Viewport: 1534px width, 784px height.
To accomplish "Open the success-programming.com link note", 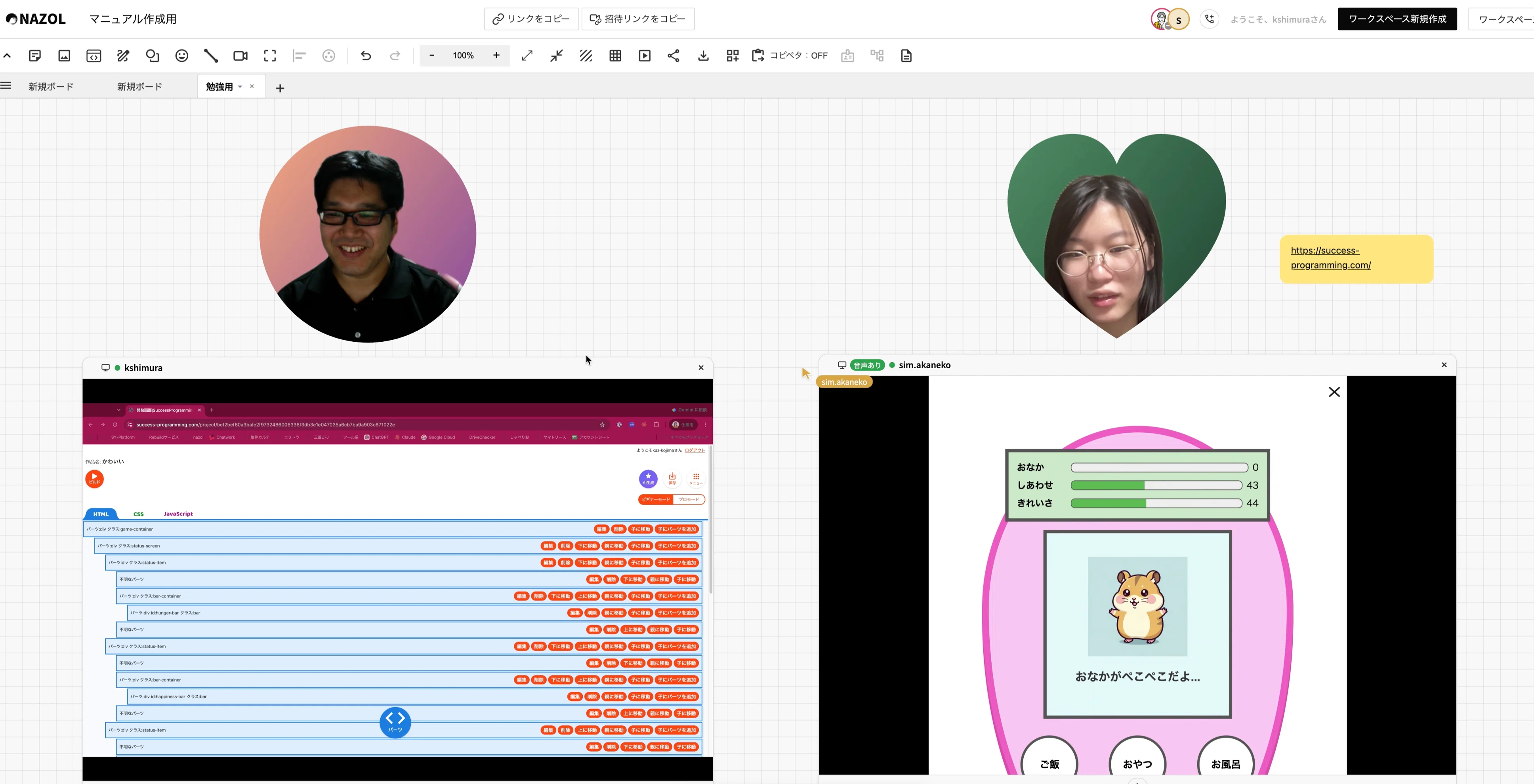I will point(1330,258).
